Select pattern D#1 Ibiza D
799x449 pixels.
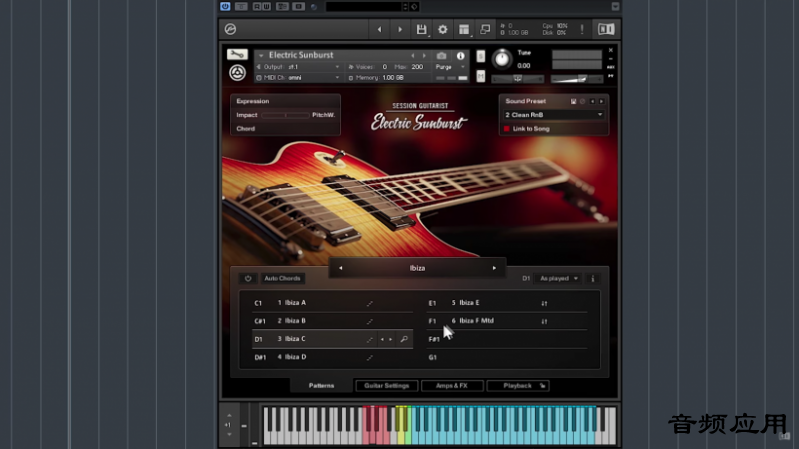click(x=332, y=357)
